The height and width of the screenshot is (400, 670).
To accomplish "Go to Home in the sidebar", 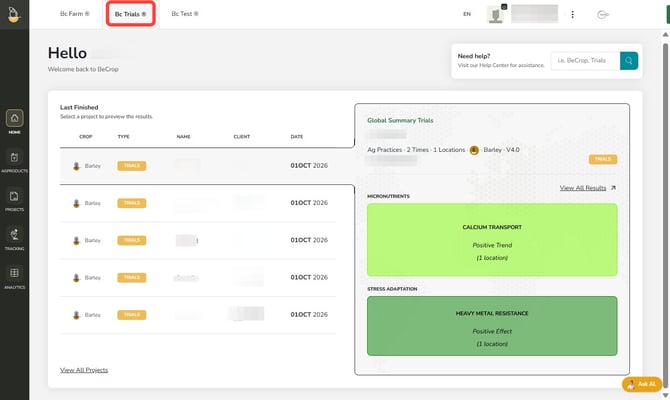I will click(x=15, y=122).
